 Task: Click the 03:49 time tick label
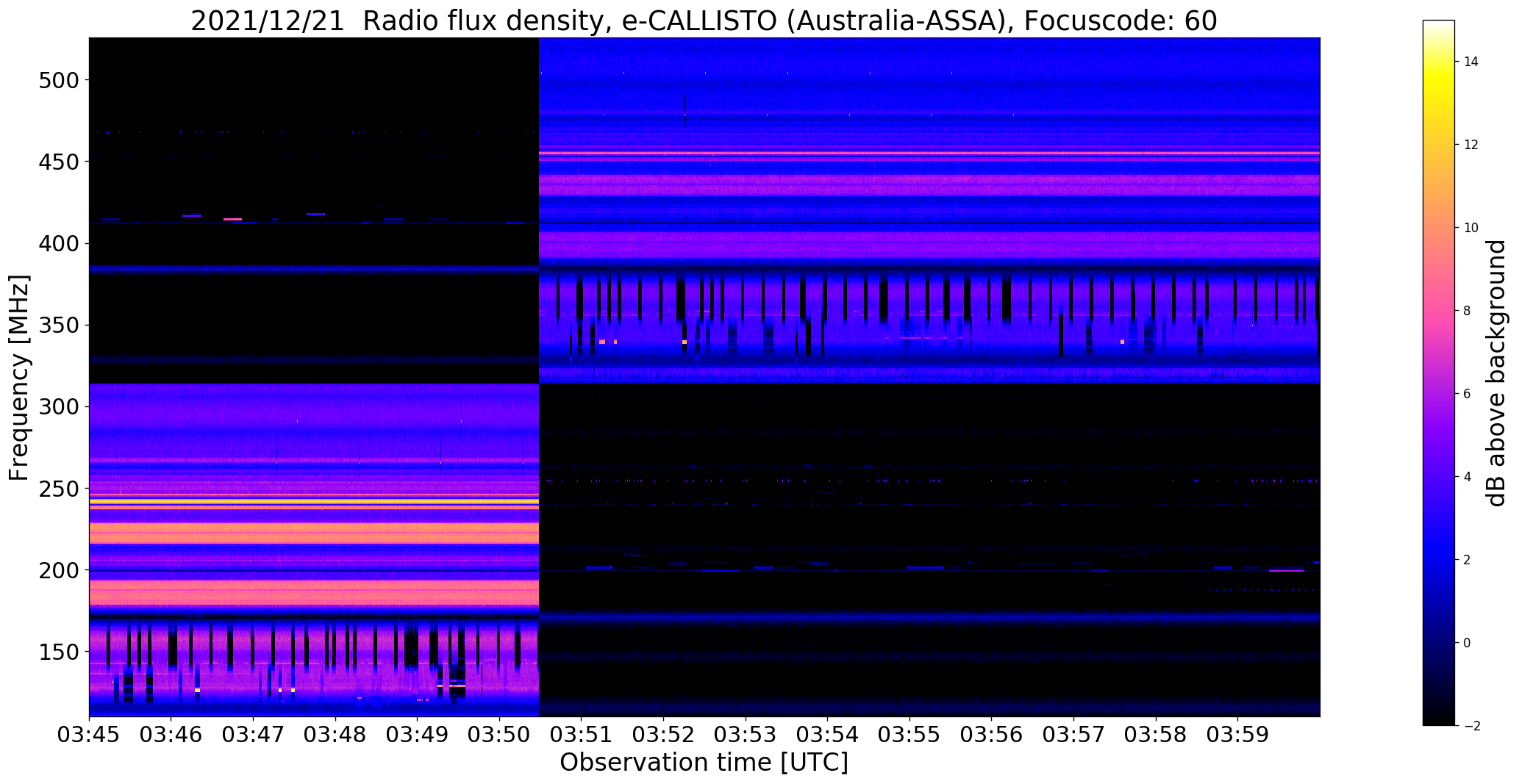point(418,735)
